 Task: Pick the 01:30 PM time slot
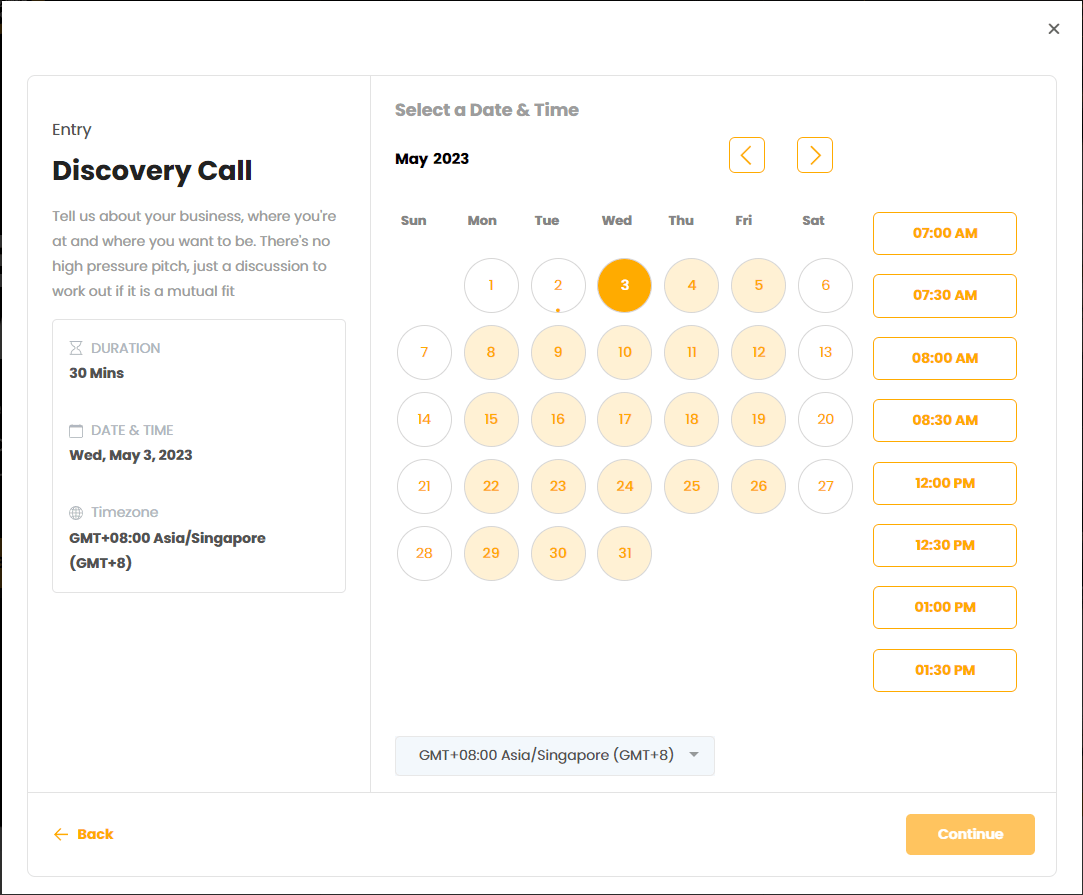point(944,670)
